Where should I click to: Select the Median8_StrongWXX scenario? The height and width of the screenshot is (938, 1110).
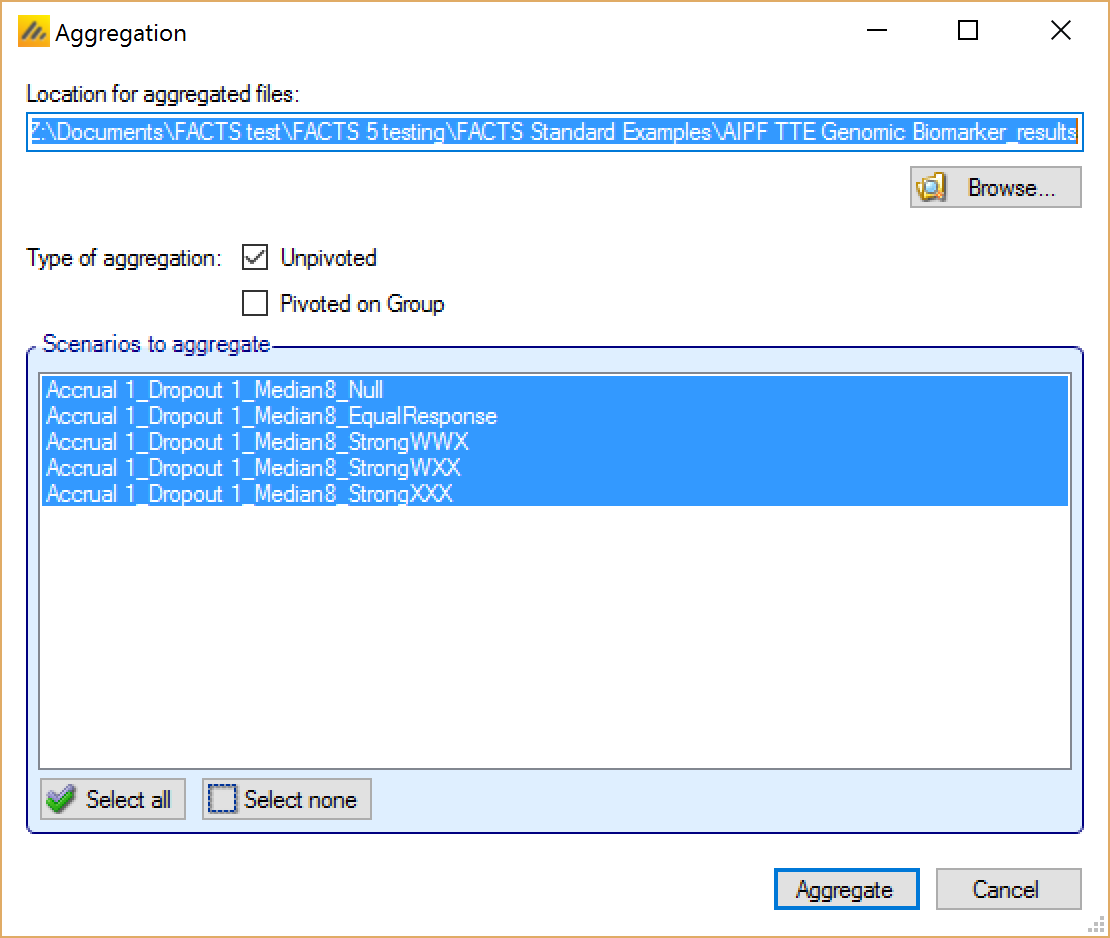[253, 468]
